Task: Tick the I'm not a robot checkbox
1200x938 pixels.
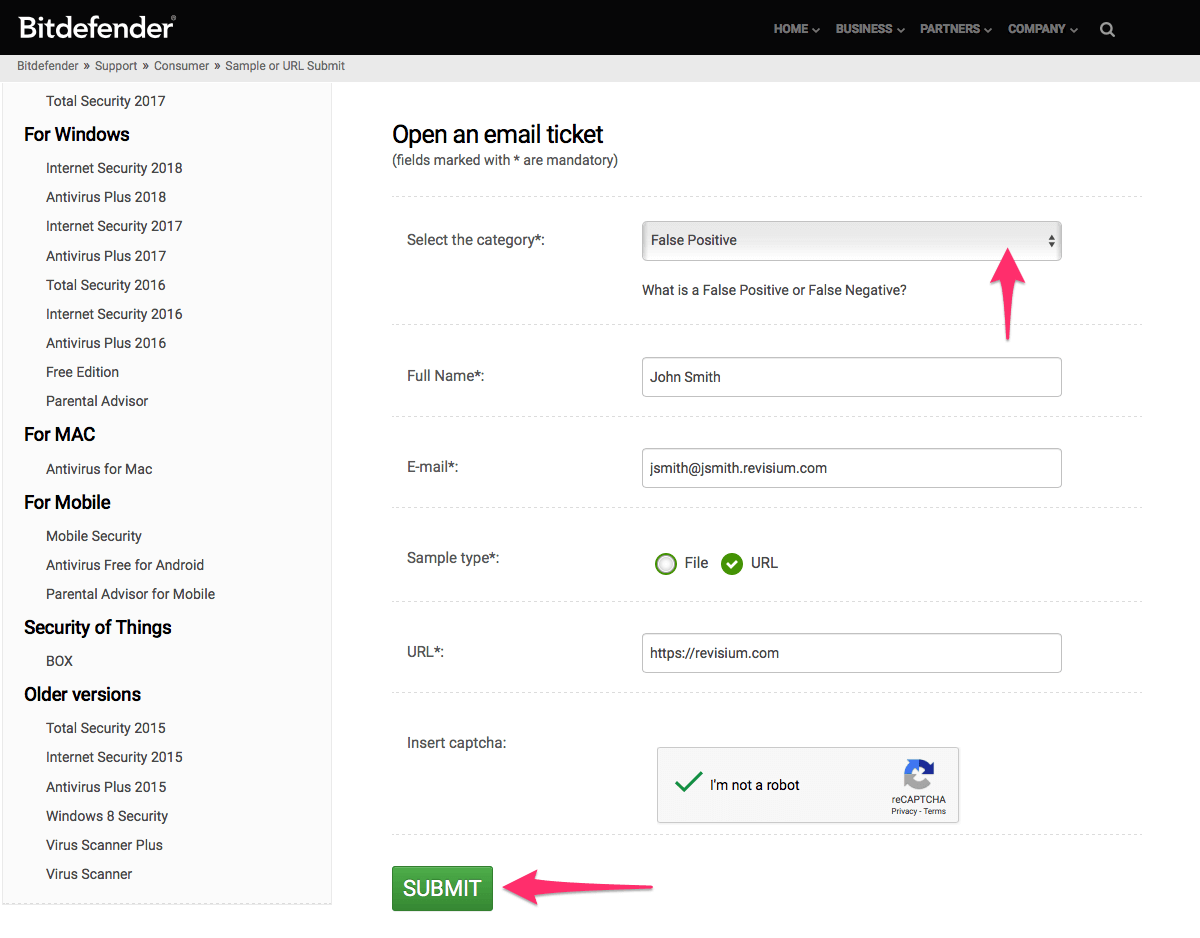Action: click(x=688, y=783)
